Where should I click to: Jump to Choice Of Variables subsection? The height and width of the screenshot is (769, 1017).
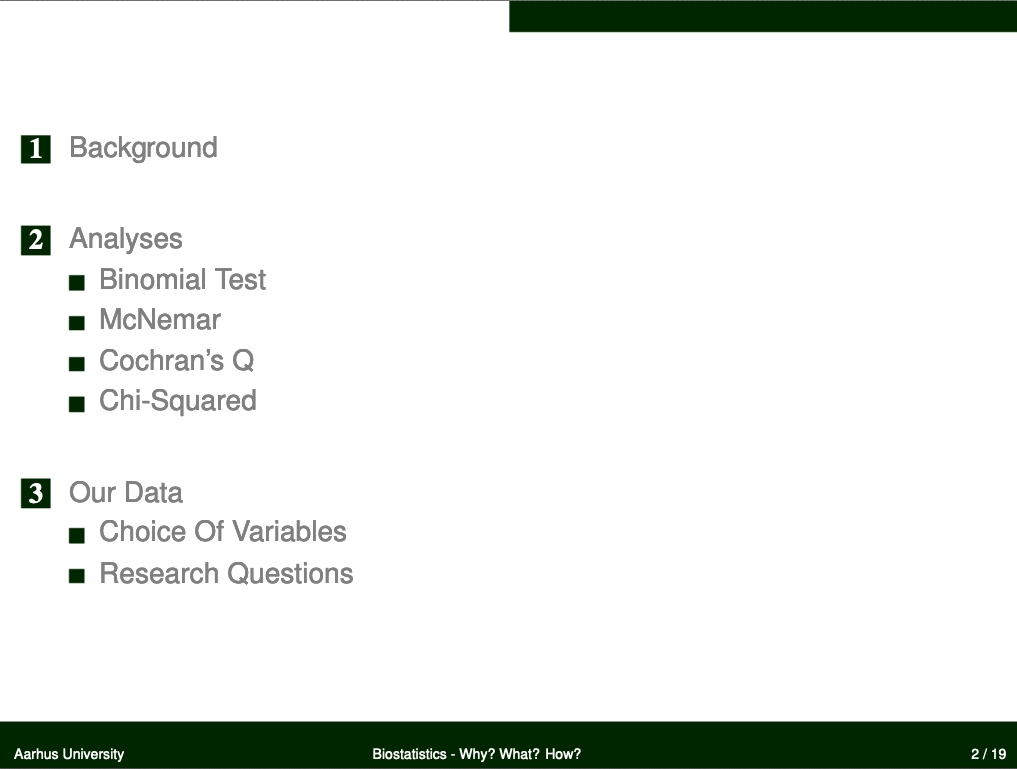click(222, 532)
